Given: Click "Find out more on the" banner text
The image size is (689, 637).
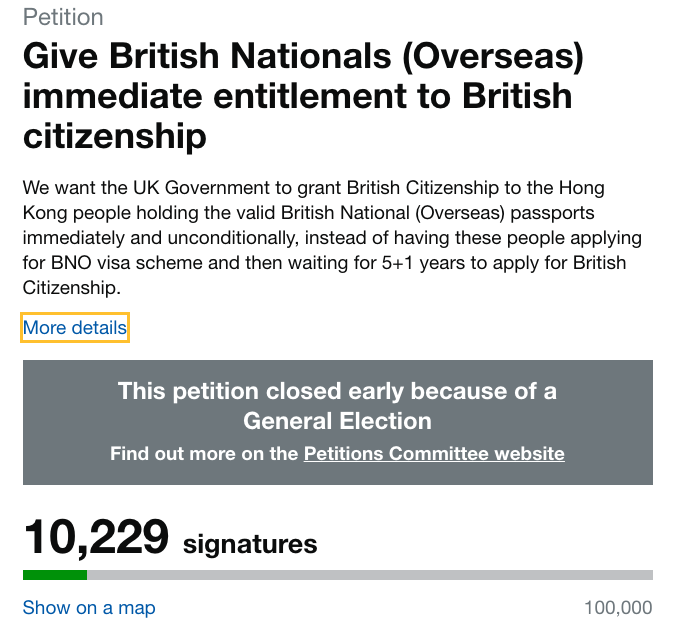Looking at the screenshot, I should coord(204,453).
